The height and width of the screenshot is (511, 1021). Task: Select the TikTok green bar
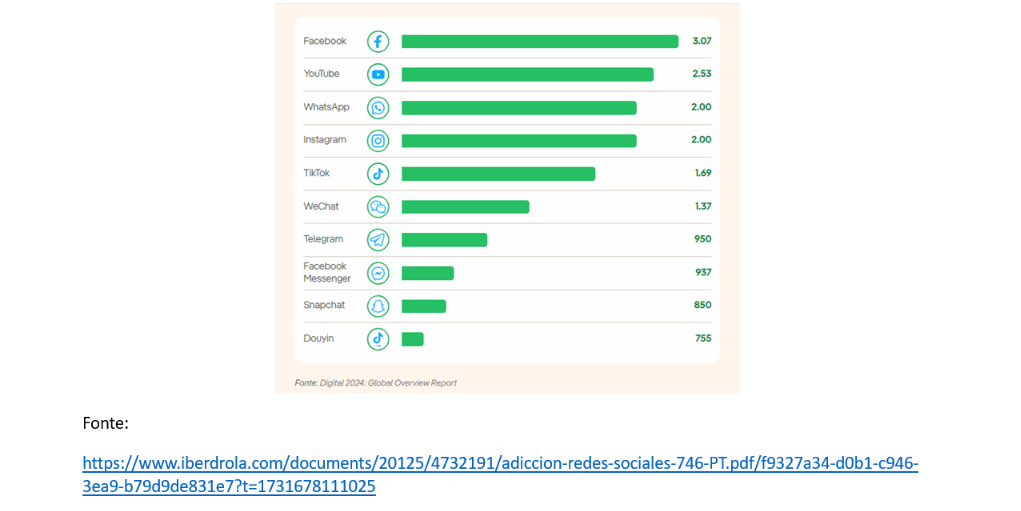click(498, 174)
